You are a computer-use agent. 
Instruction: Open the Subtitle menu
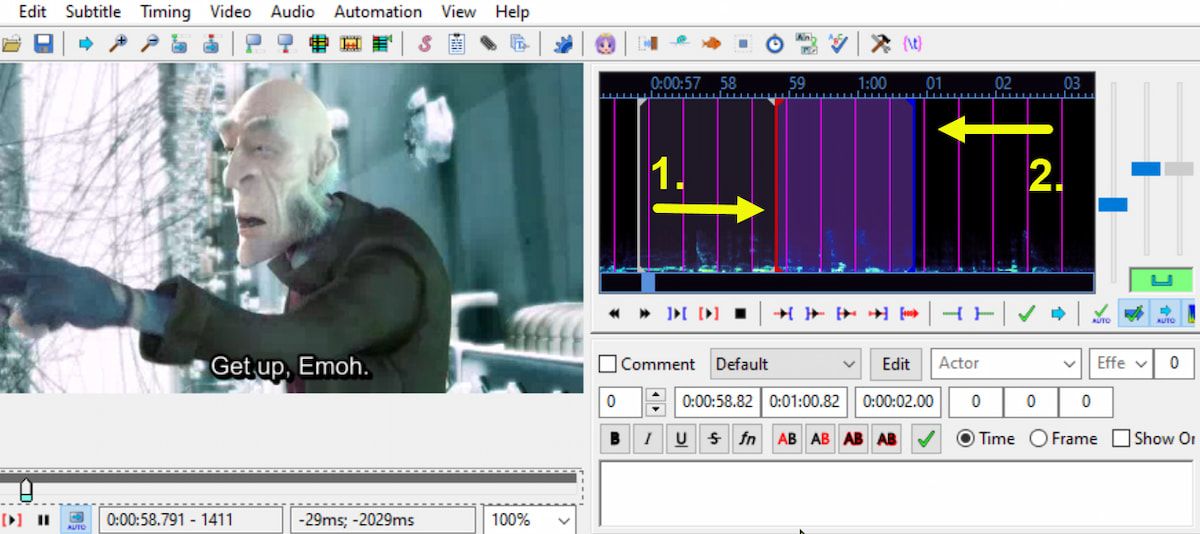[x=93, y=12]
